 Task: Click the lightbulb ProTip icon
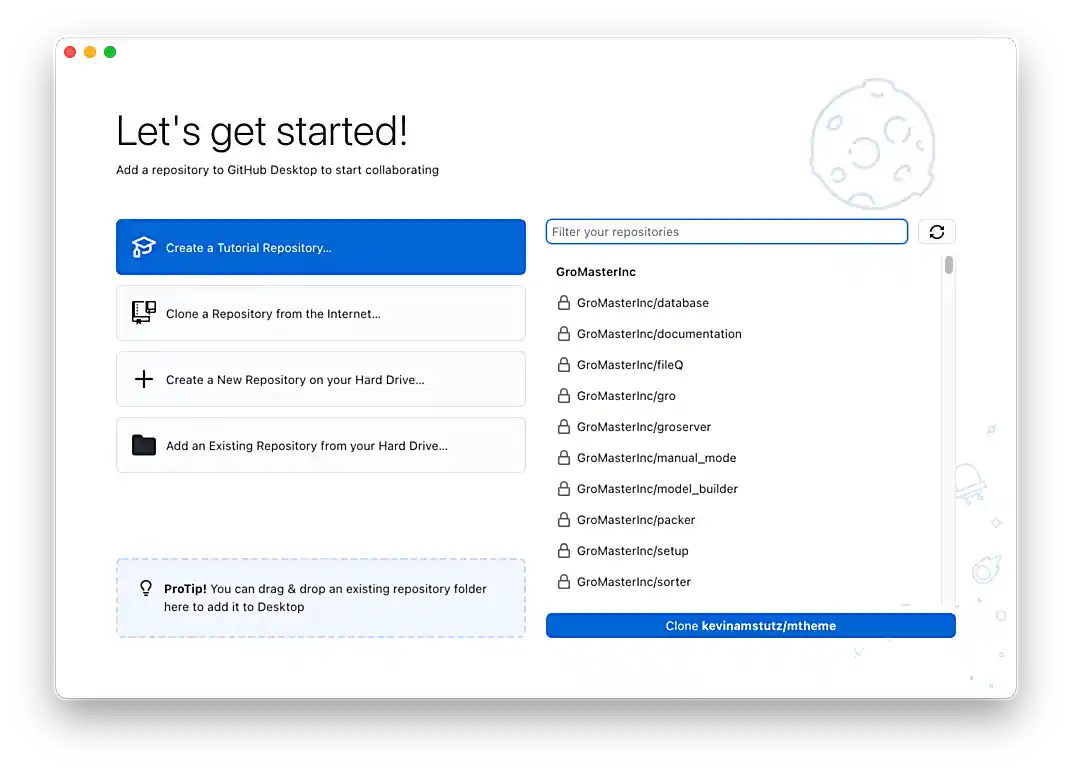[146, 589]
